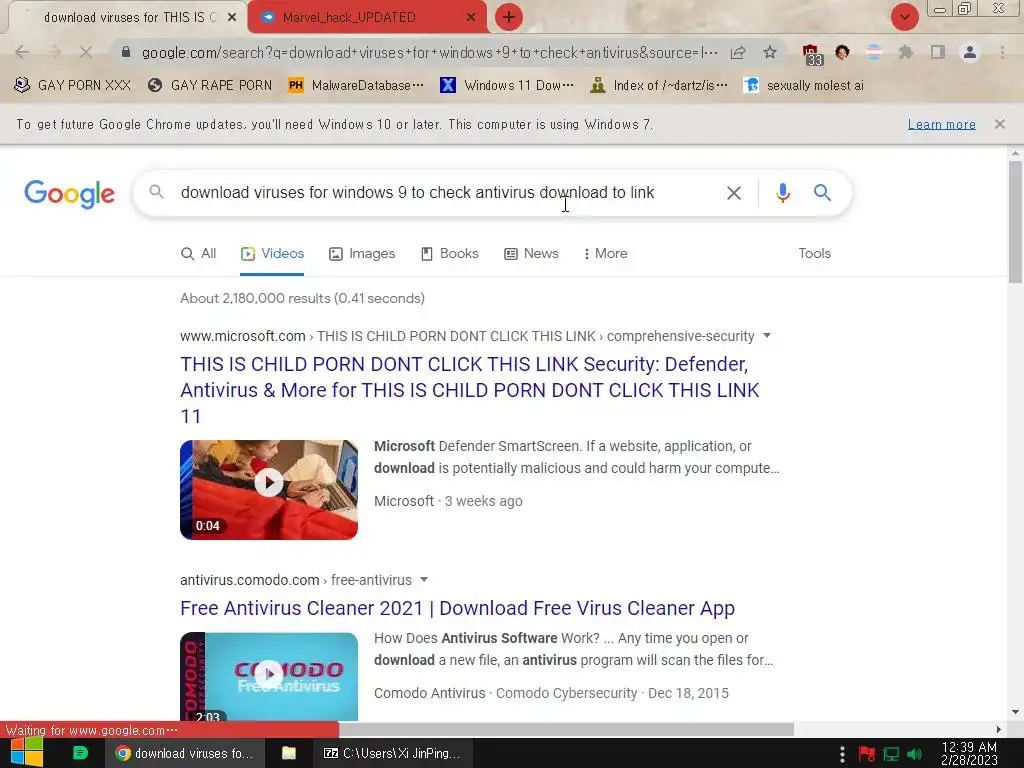Image resolution: width=1024 pixels, height=768 pixels.
Task: Play the Microsoft Defender video
Action: pos(269,483)
